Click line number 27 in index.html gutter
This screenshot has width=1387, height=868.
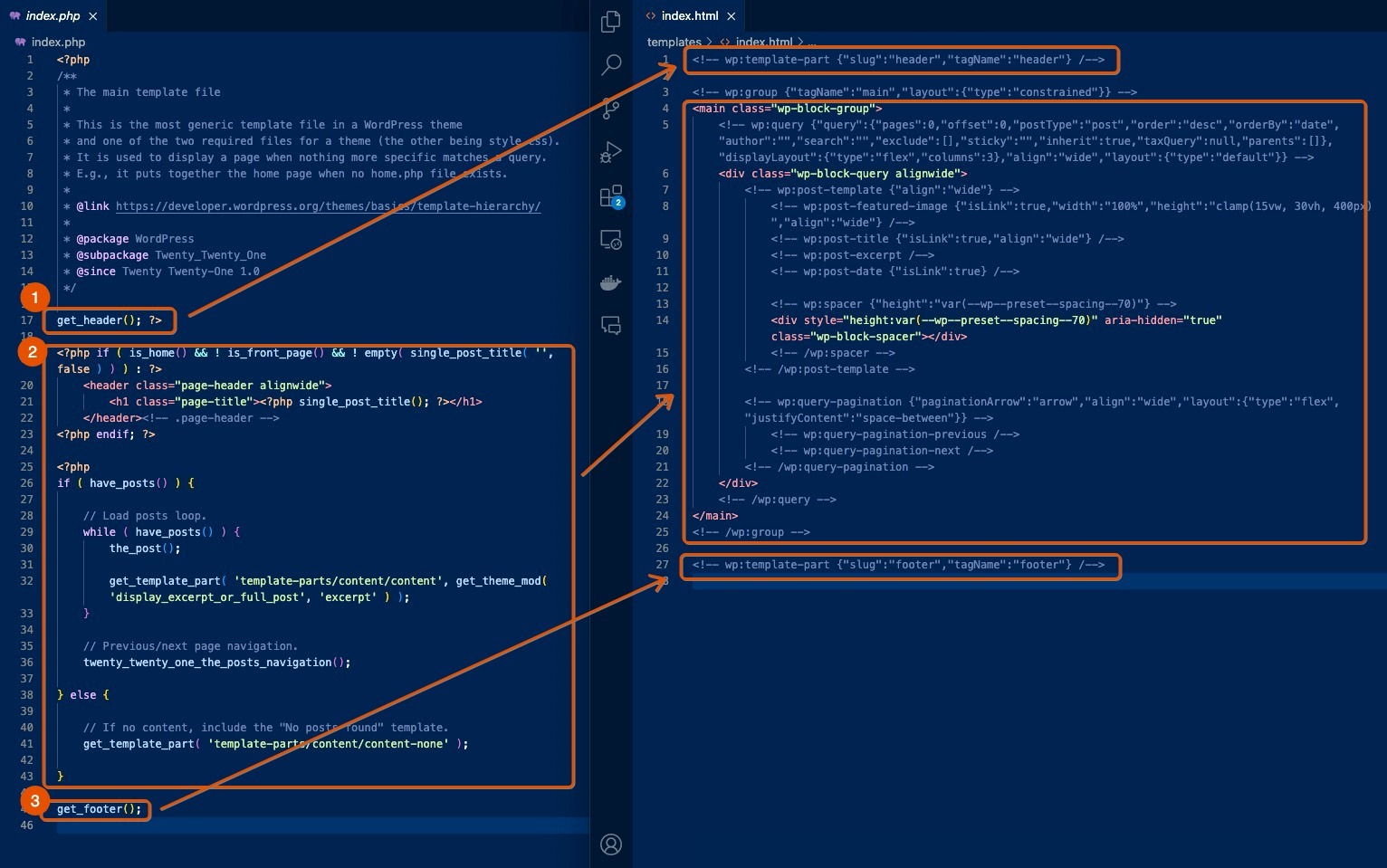pyautogui.click(x=663, y=565)
